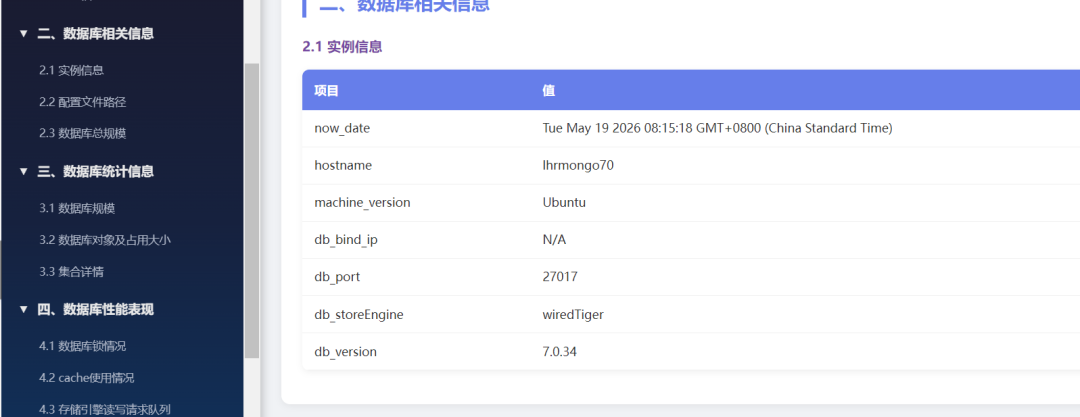
Task: Go to 2.2 配置文件路径 in sidebar
Action: click(x=83, y=102)
